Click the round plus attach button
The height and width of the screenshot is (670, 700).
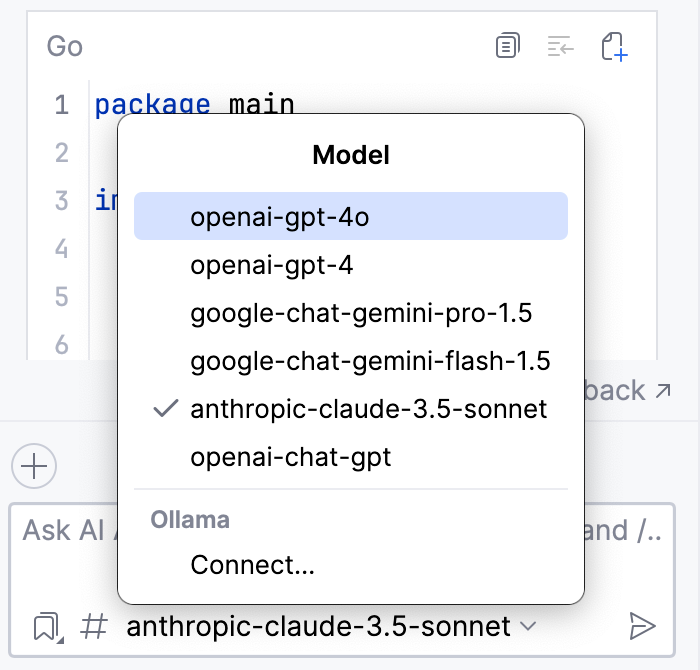[x=34, y=466]
